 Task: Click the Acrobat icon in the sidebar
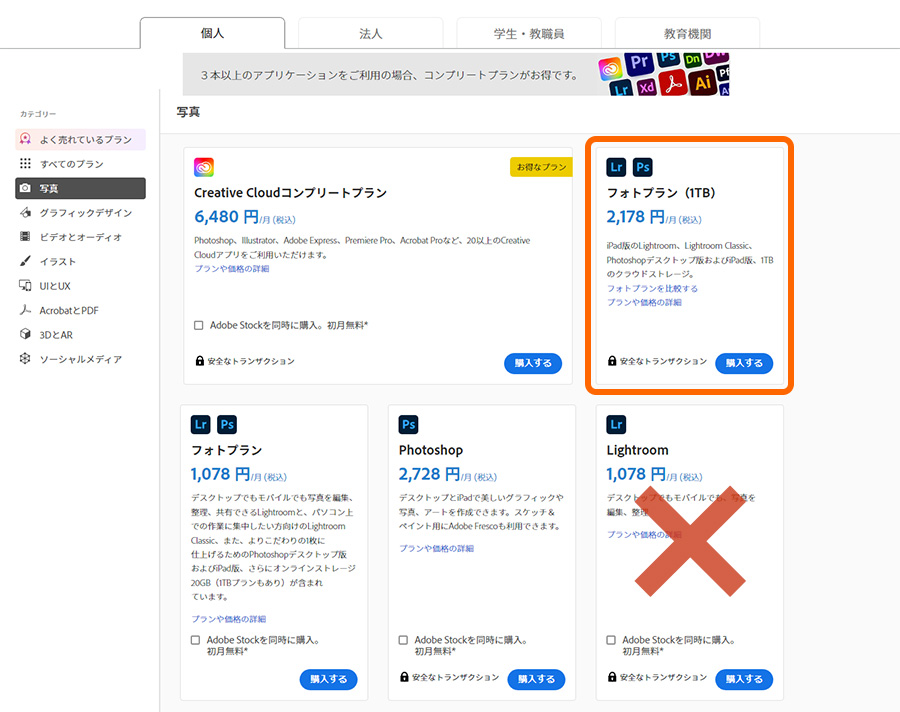25,310
